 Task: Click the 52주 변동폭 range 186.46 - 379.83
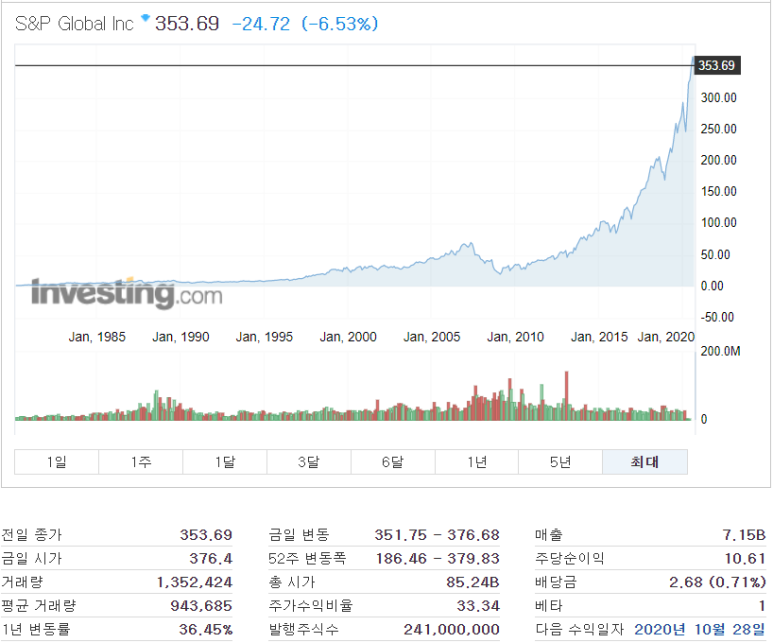438,559
